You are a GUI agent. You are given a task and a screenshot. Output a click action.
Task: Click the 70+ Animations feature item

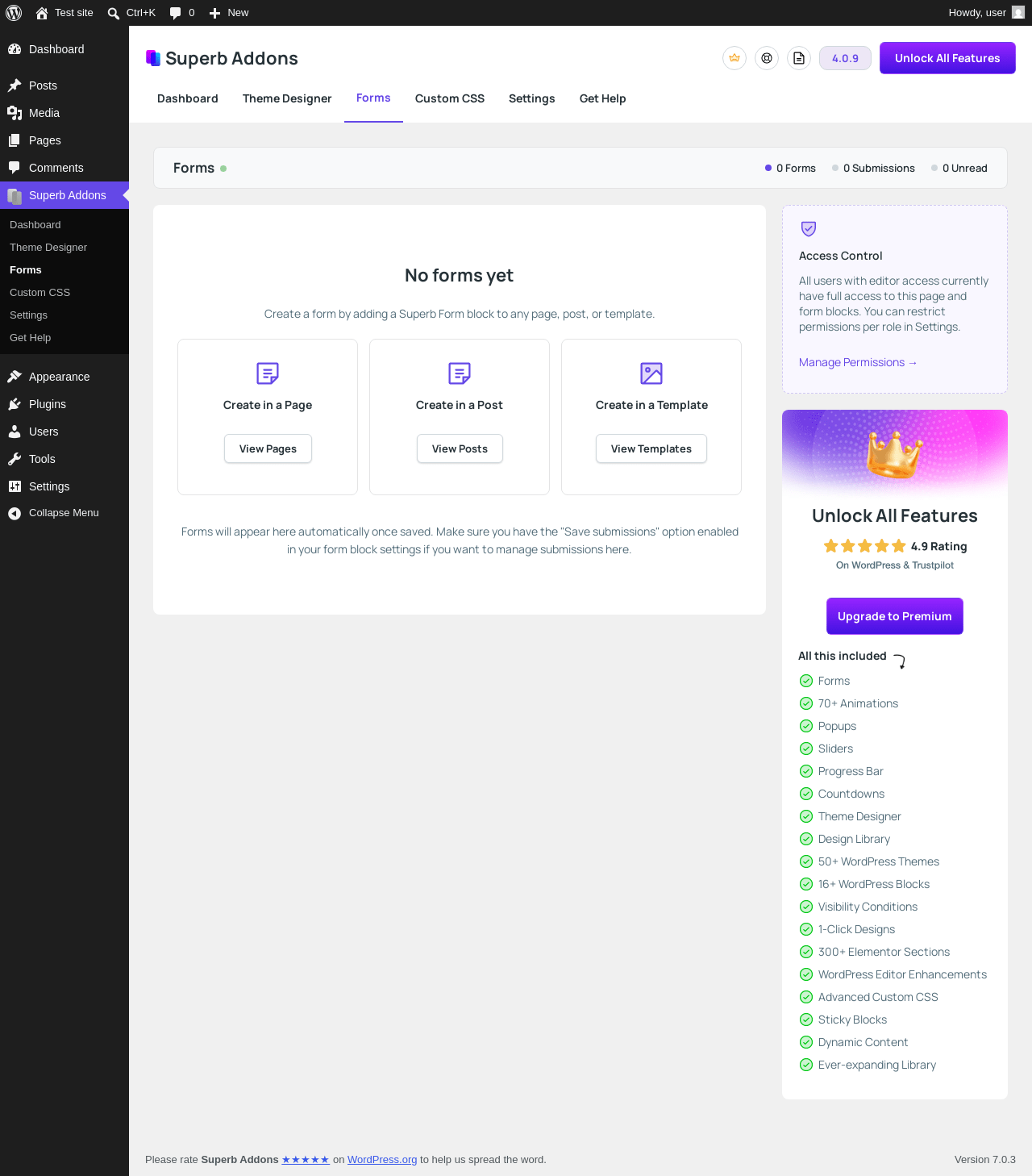click(x=849, y=704)
